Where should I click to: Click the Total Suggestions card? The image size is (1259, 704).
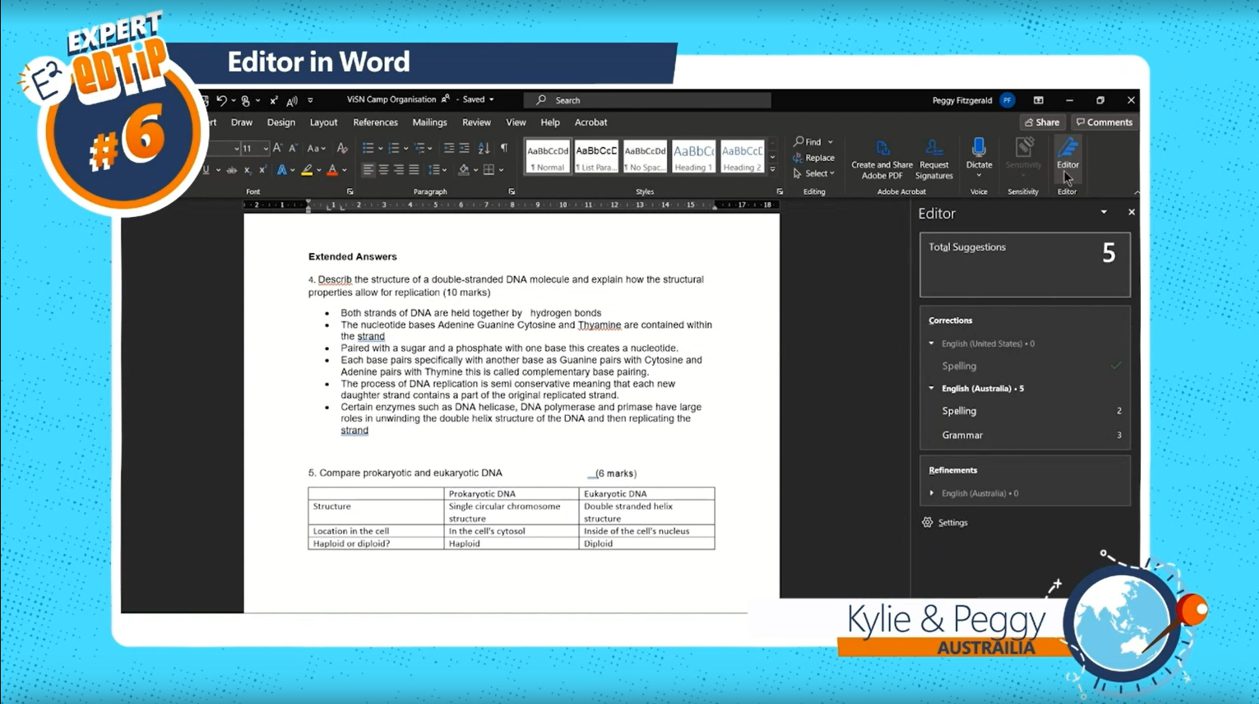(x=1025, y=265)
